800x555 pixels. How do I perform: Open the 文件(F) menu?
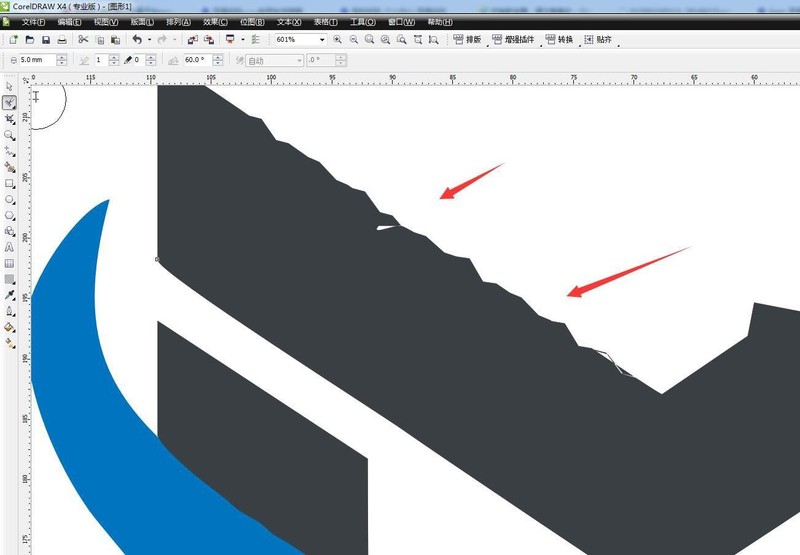33,22
